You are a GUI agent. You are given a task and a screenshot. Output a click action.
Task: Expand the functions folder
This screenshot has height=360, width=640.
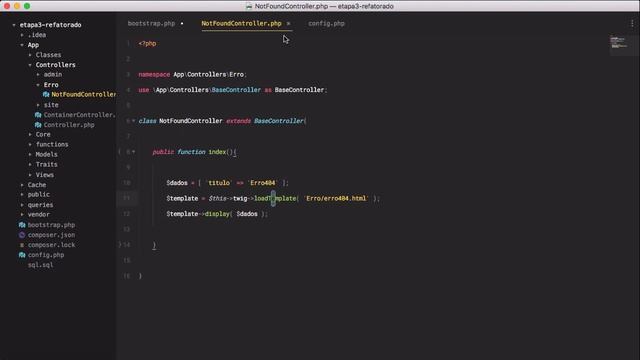pos(30,144)
